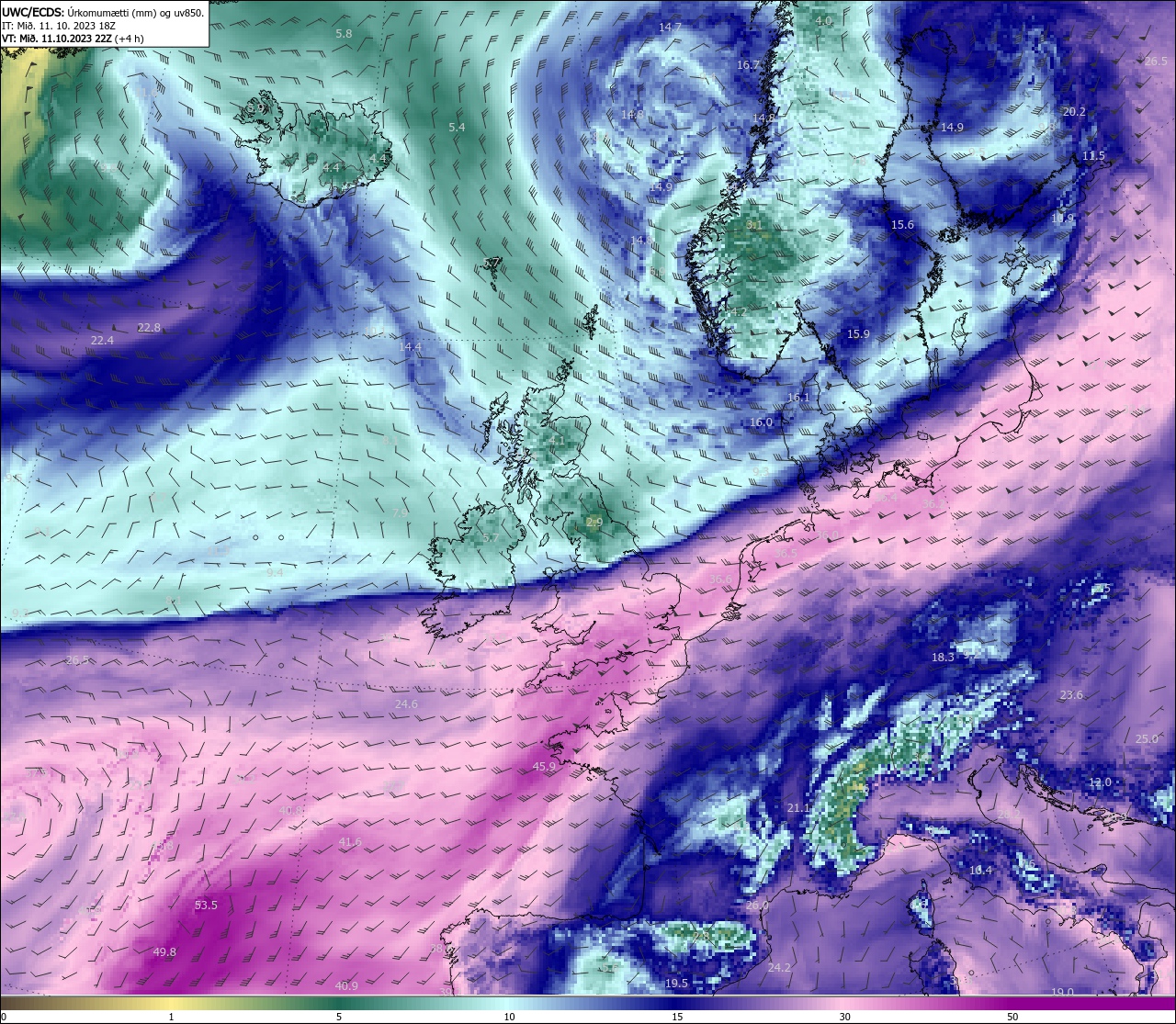This screenshot has width=1176, height=1024.
Task: Click the color scale tick label 10
Action: (x=509, y=1017)
